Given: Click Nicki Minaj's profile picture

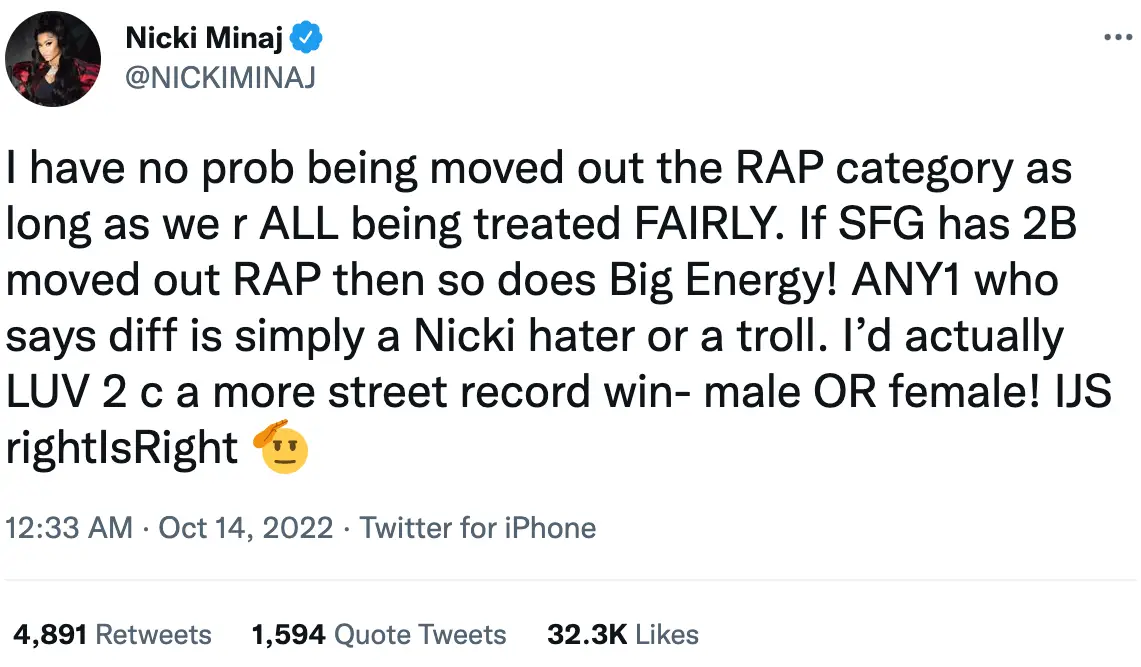Looking at the screenshot, I should [53, 59].
